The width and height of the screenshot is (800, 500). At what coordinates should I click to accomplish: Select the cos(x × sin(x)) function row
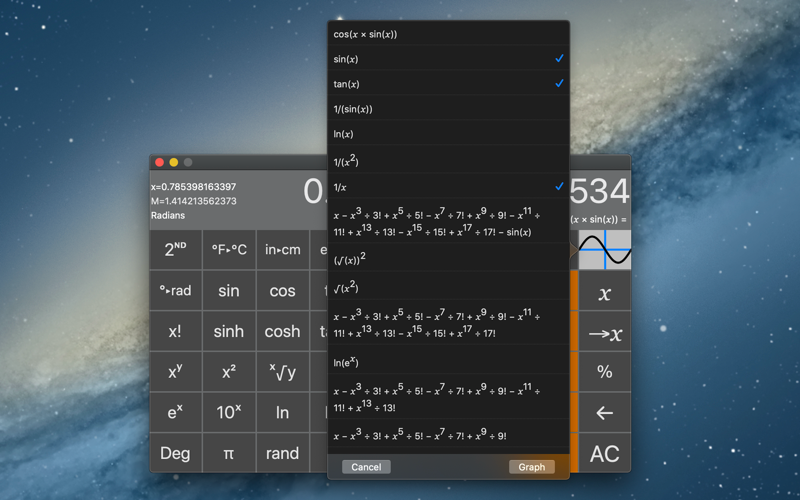point(448,34)
